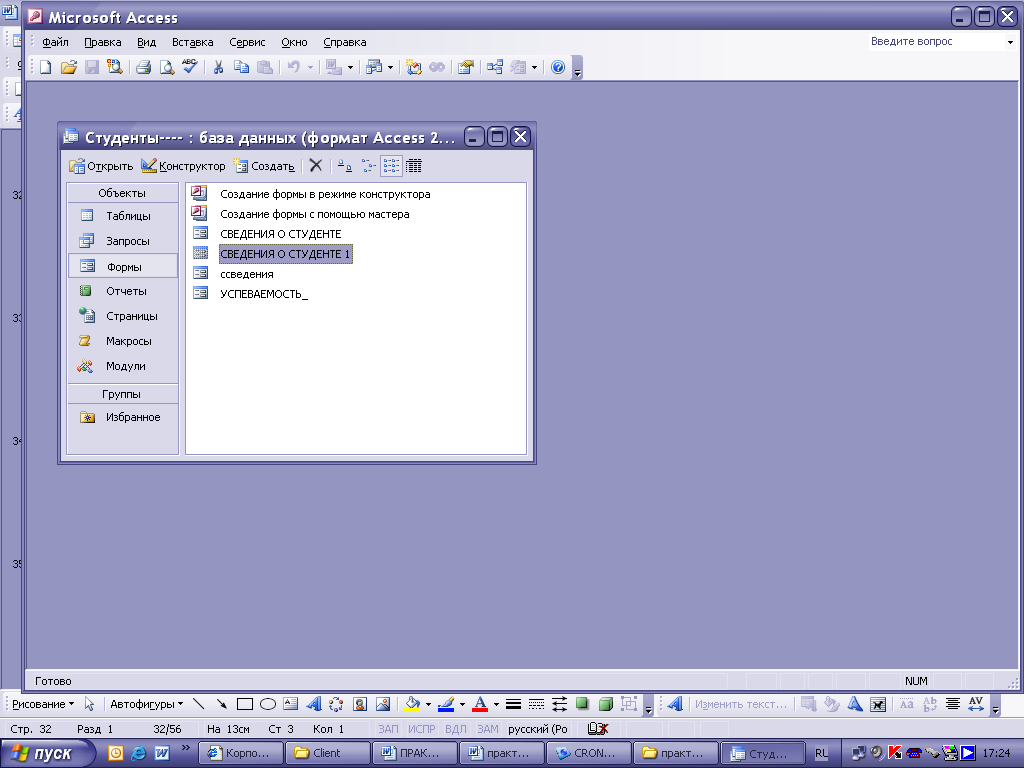Open the Office Links icon

334,67
